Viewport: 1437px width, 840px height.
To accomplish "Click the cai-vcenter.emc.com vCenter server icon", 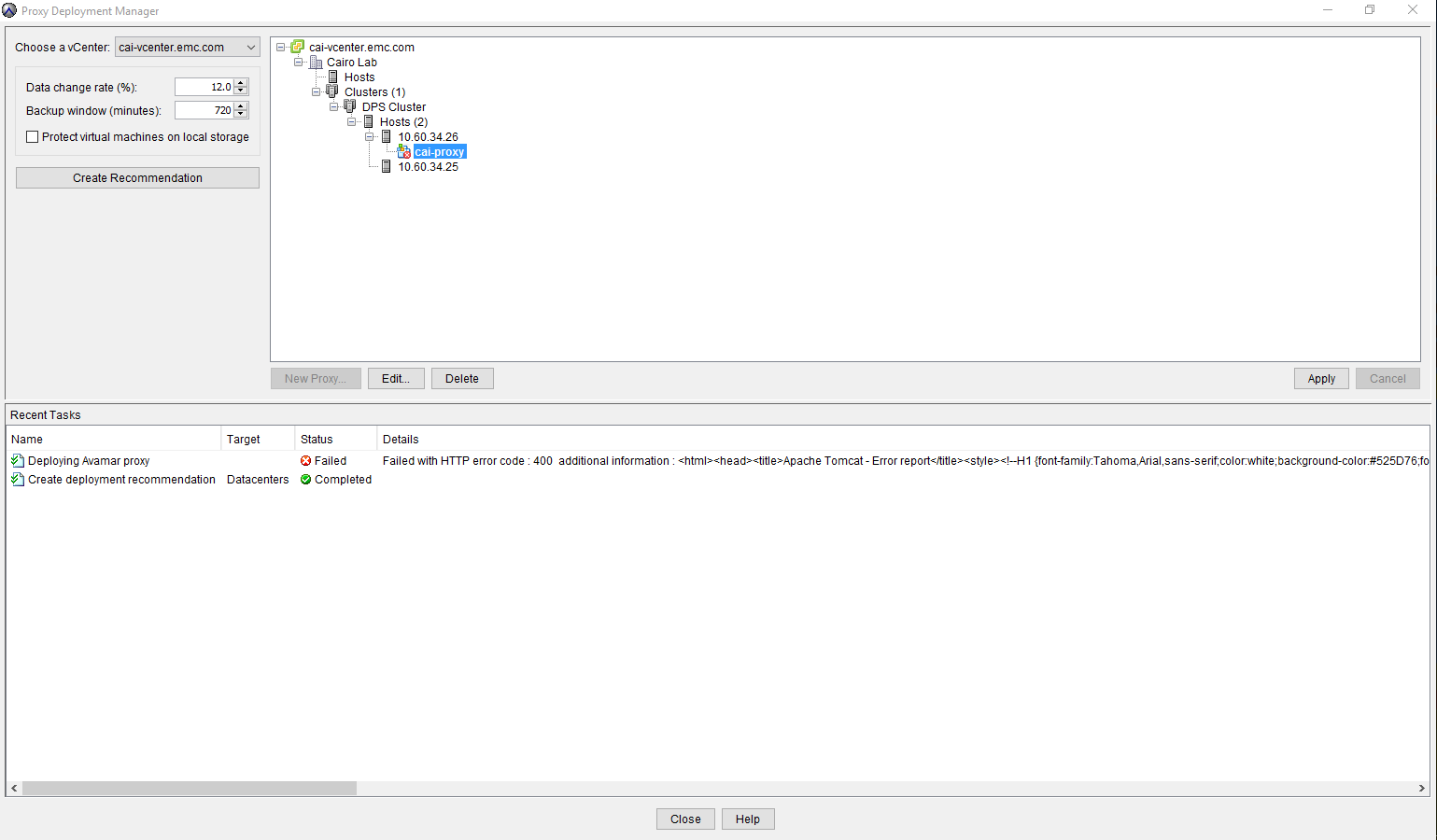I will point(297,47).
